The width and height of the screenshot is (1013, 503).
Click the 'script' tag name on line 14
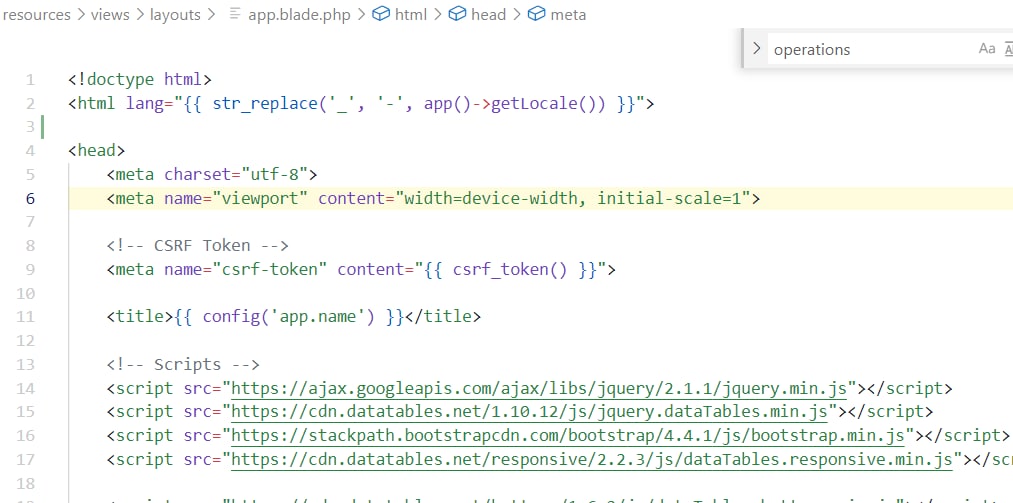[x=144, y=388]
